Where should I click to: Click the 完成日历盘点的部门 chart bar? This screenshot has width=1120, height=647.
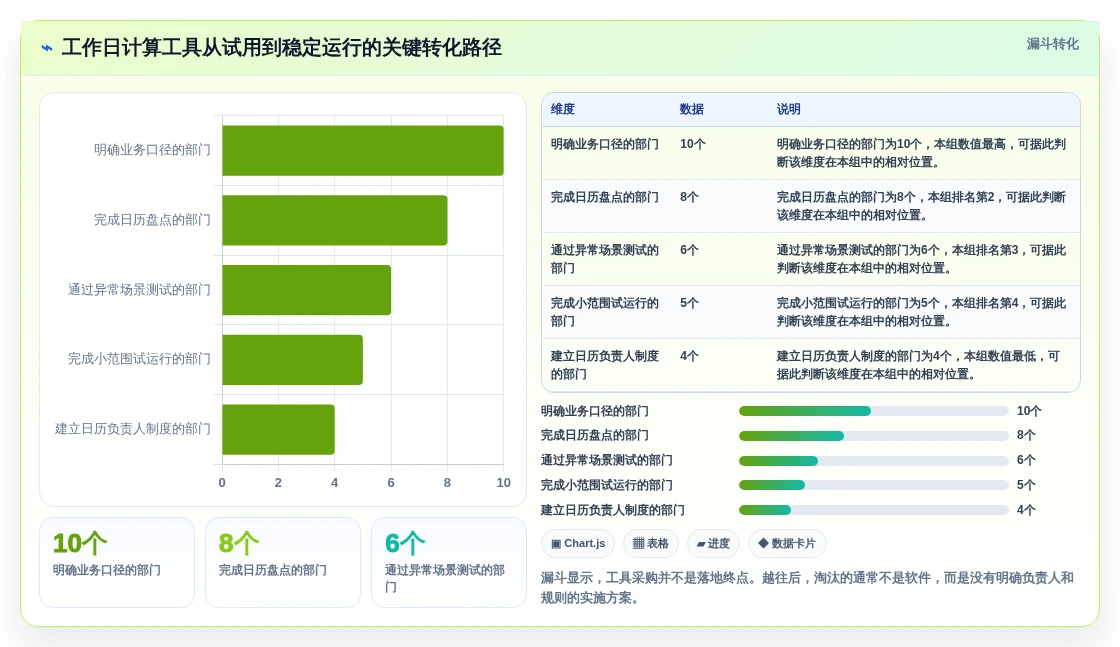click(335, 220)
